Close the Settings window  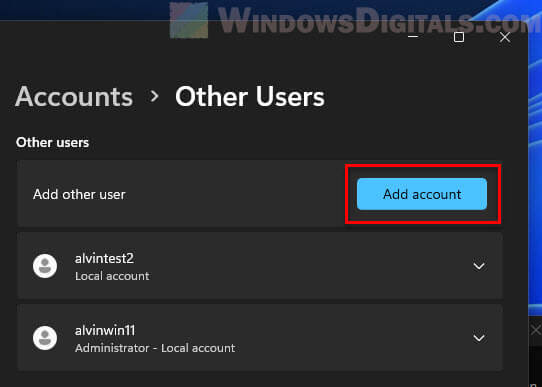505,37
